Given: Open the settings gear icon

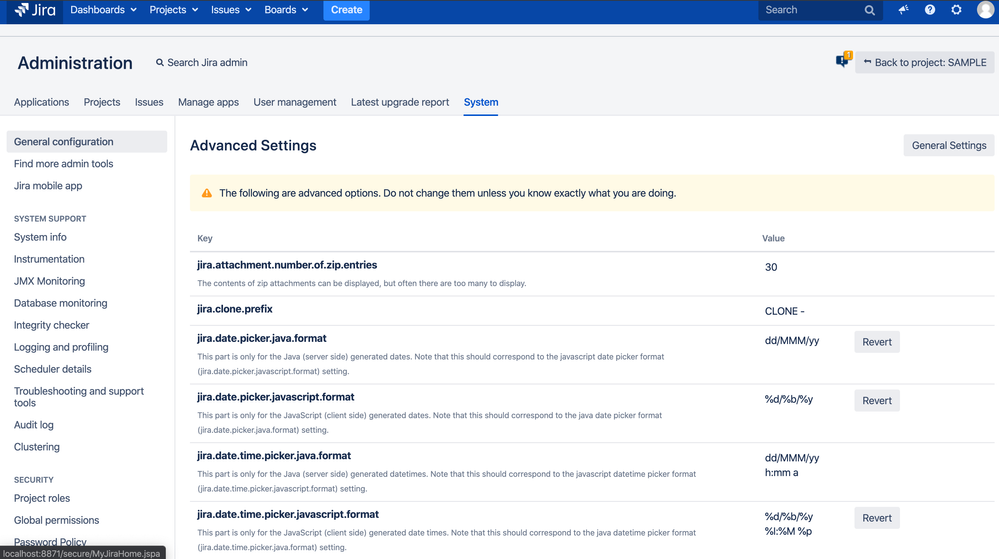Looking at the screenshot, I should (x=956, y=10).
